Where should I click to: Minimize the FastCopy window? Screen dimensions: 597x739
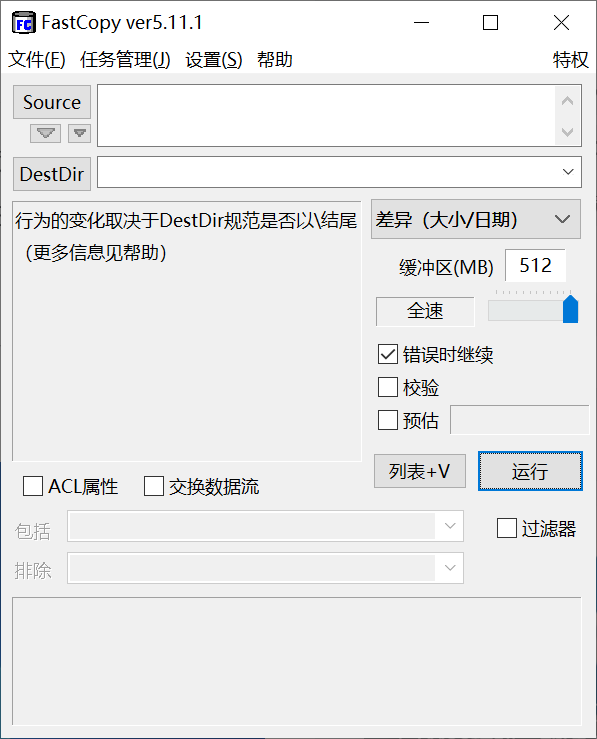tap(421, 23)
